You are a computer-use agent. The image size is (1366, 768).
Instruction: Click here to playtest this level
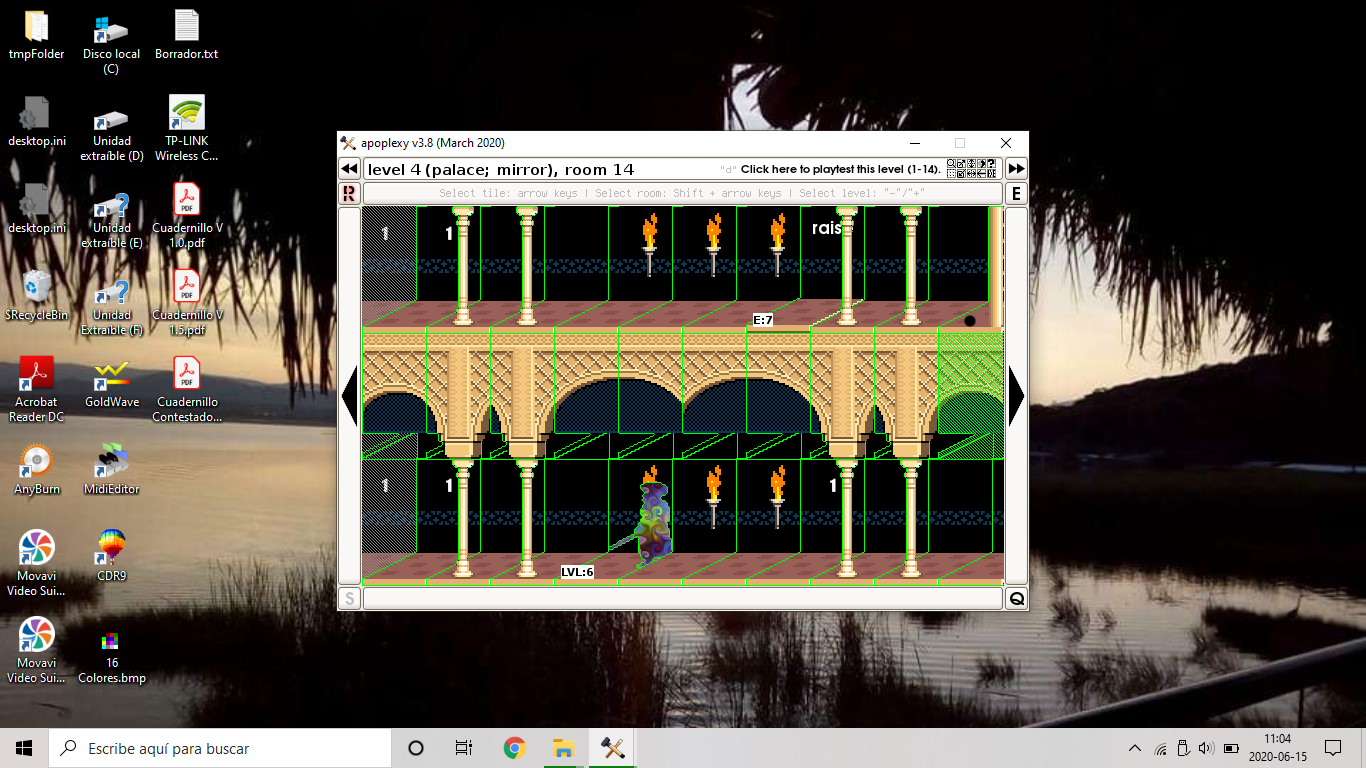tap(840, 169)
